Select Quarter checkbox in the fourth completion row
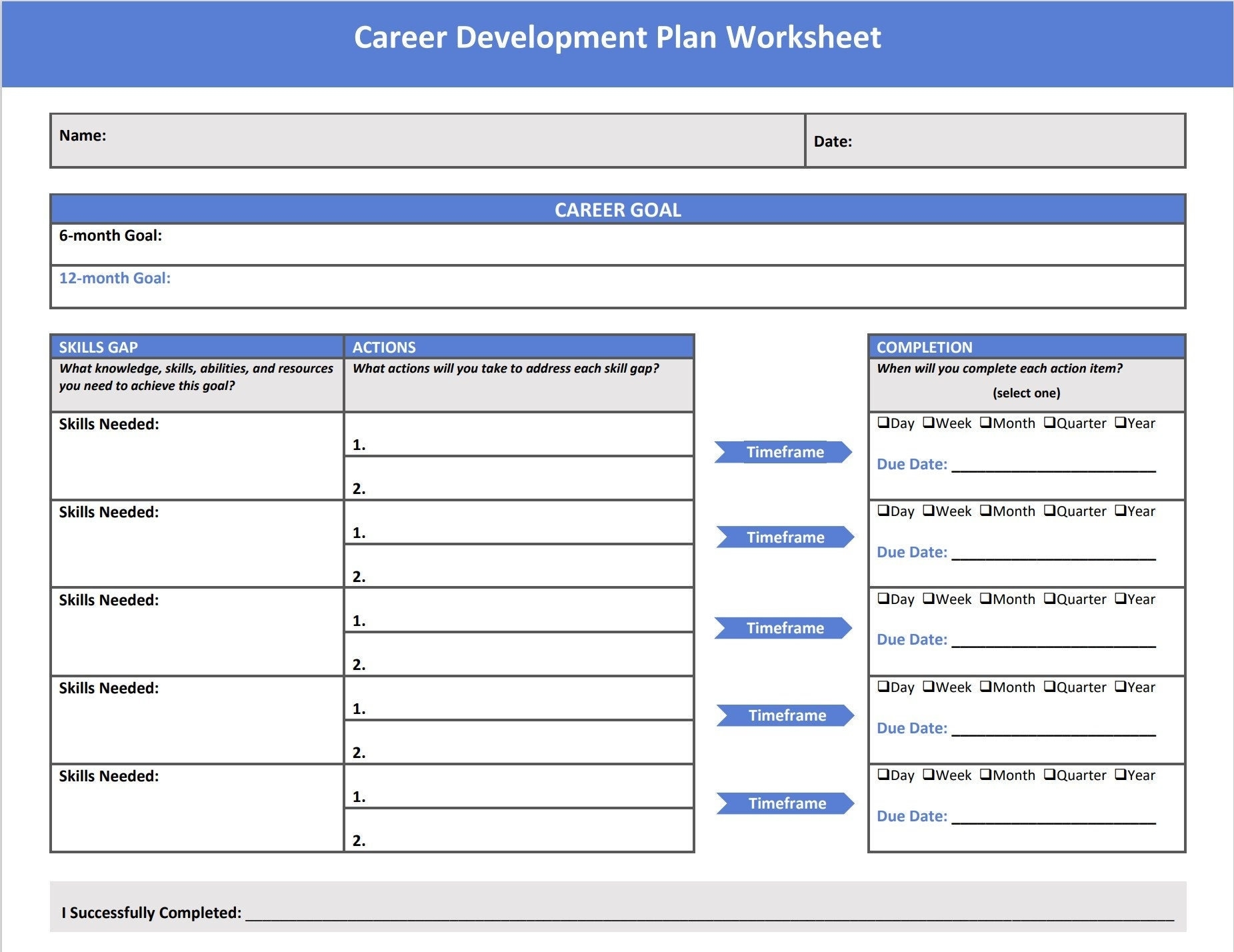Image resolution: width=1234 pixels, height=952 pixels. (1049, 687)
